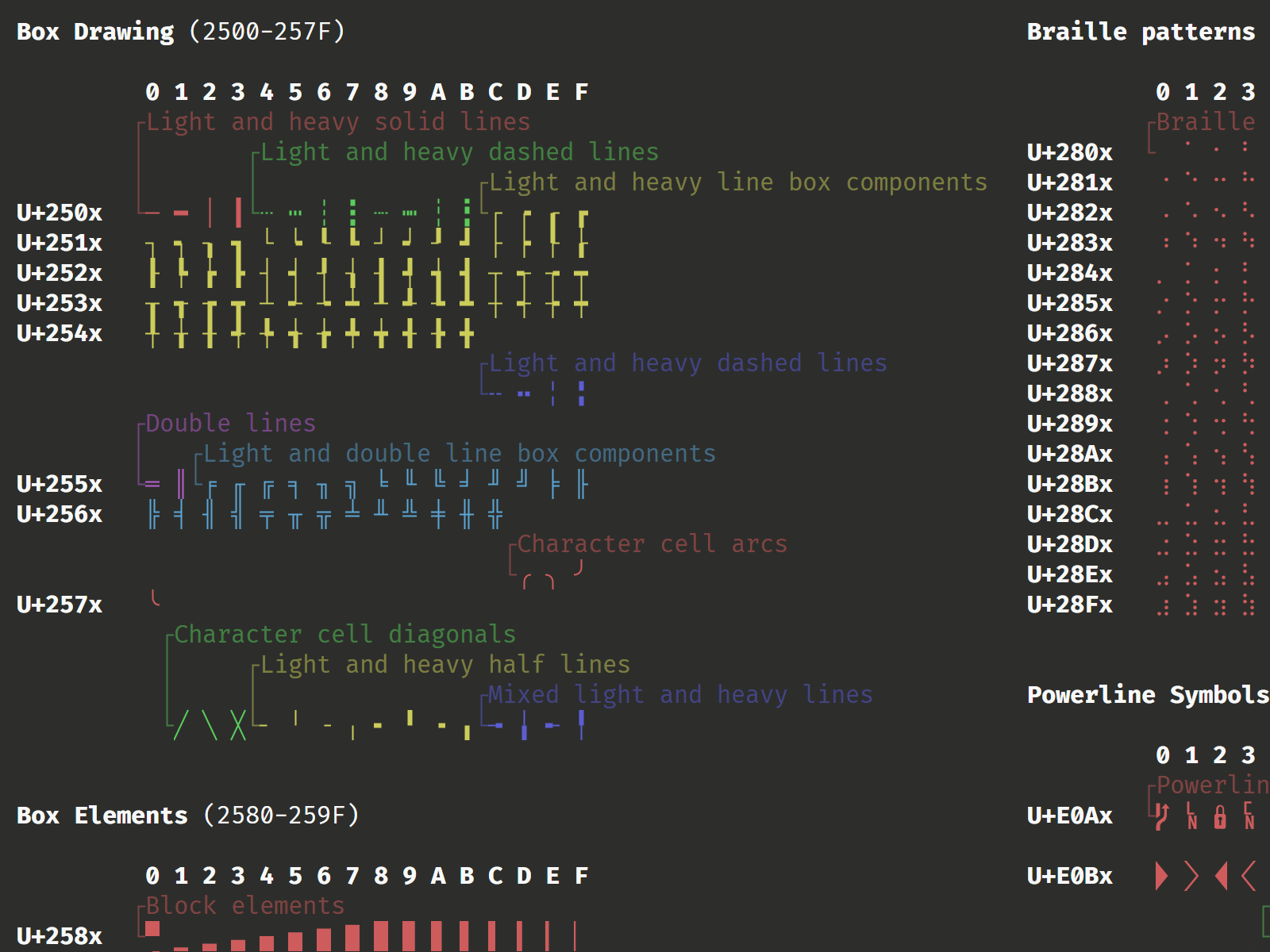Image resolution: width=1270 pixels, height=952 pixels.
Task: Click the green 'Light and heavy dashed lines' label
Action: coord(460,152)
